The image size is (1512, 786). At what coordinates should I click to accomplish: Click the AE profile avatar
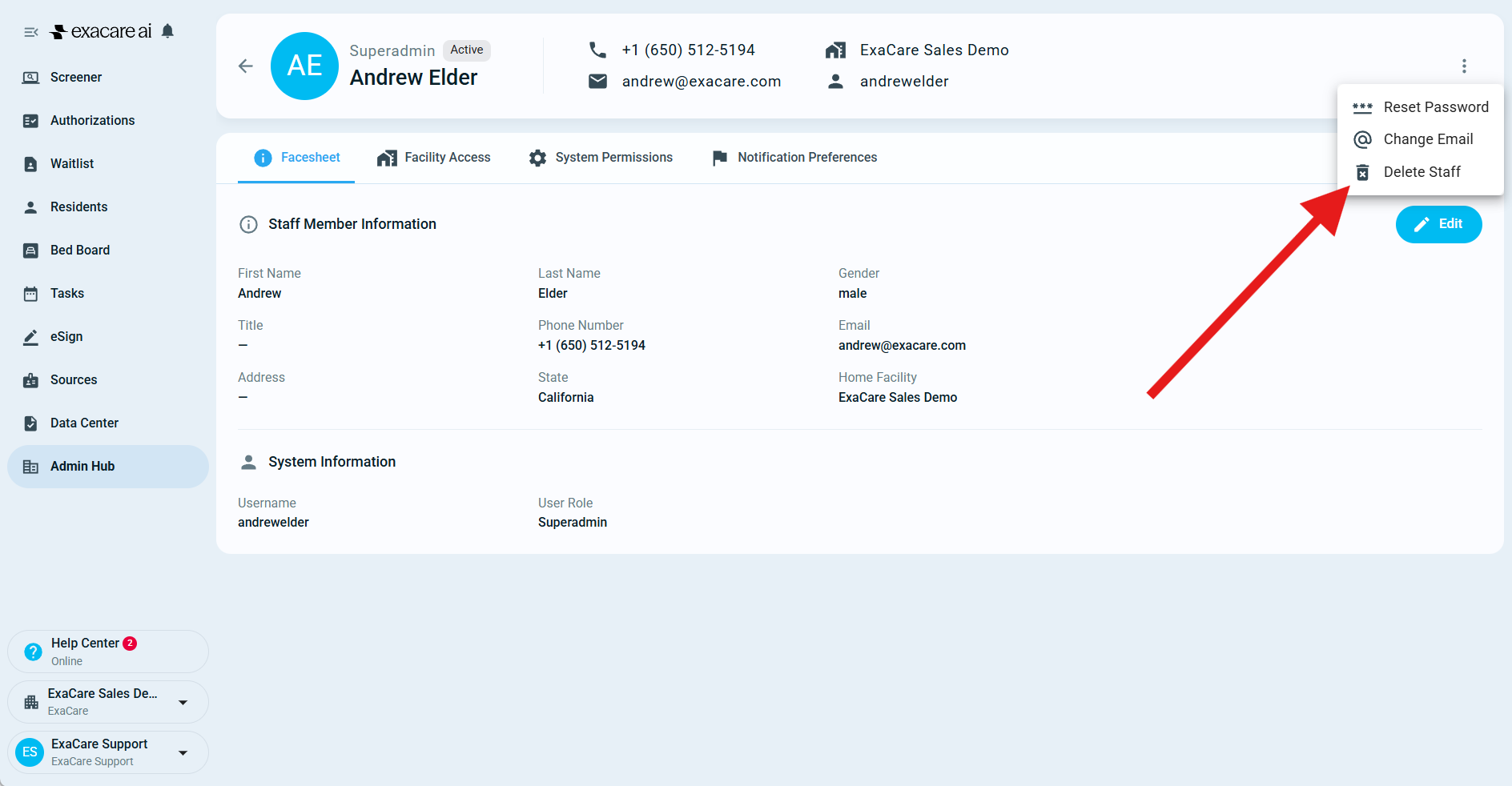[304, 66]
